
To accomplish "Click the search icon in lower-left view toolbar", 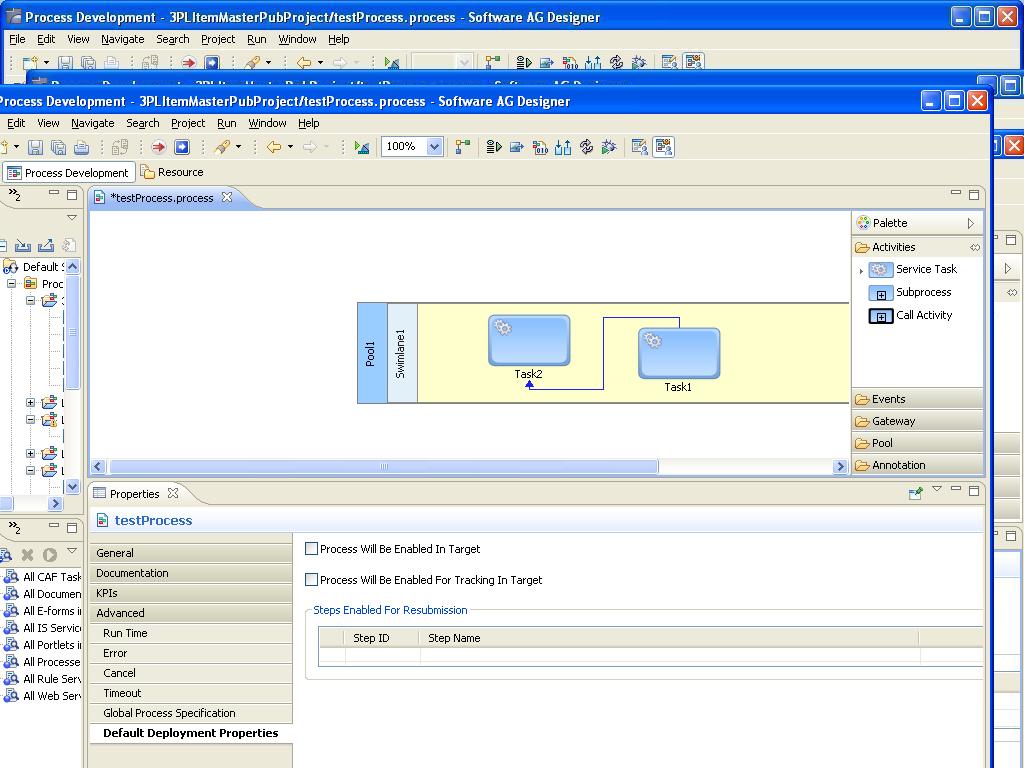I will coord(6,555).
